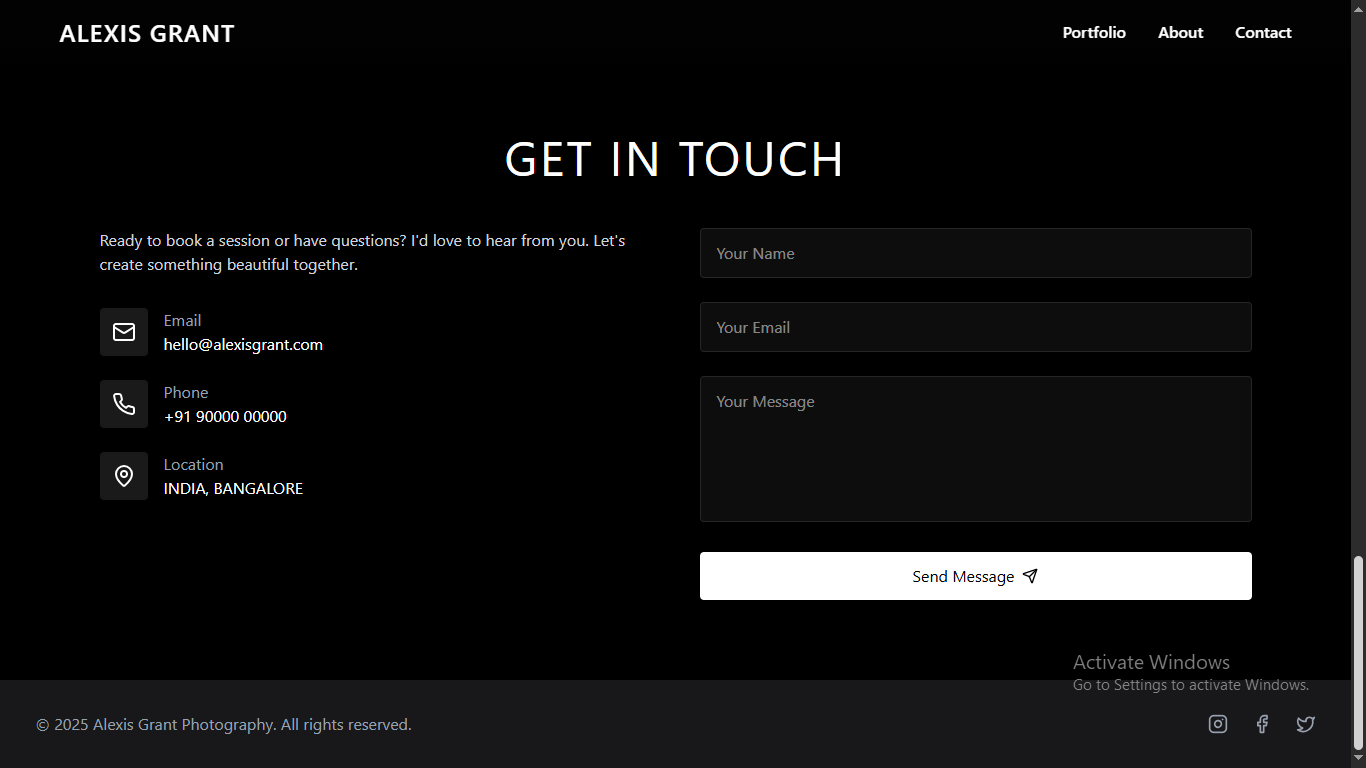Open the Contact navigation link

[1263, 32]
